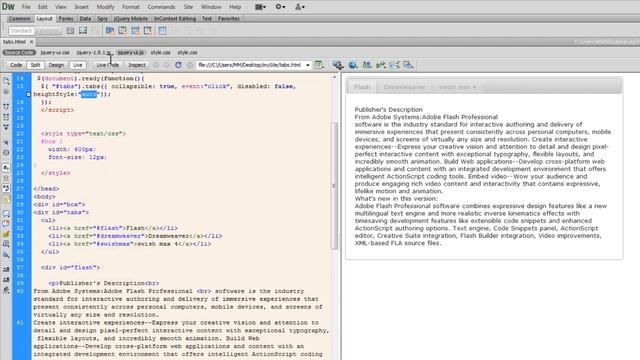Click the Move or Convert CSS icon

click(x=6, y=254)
